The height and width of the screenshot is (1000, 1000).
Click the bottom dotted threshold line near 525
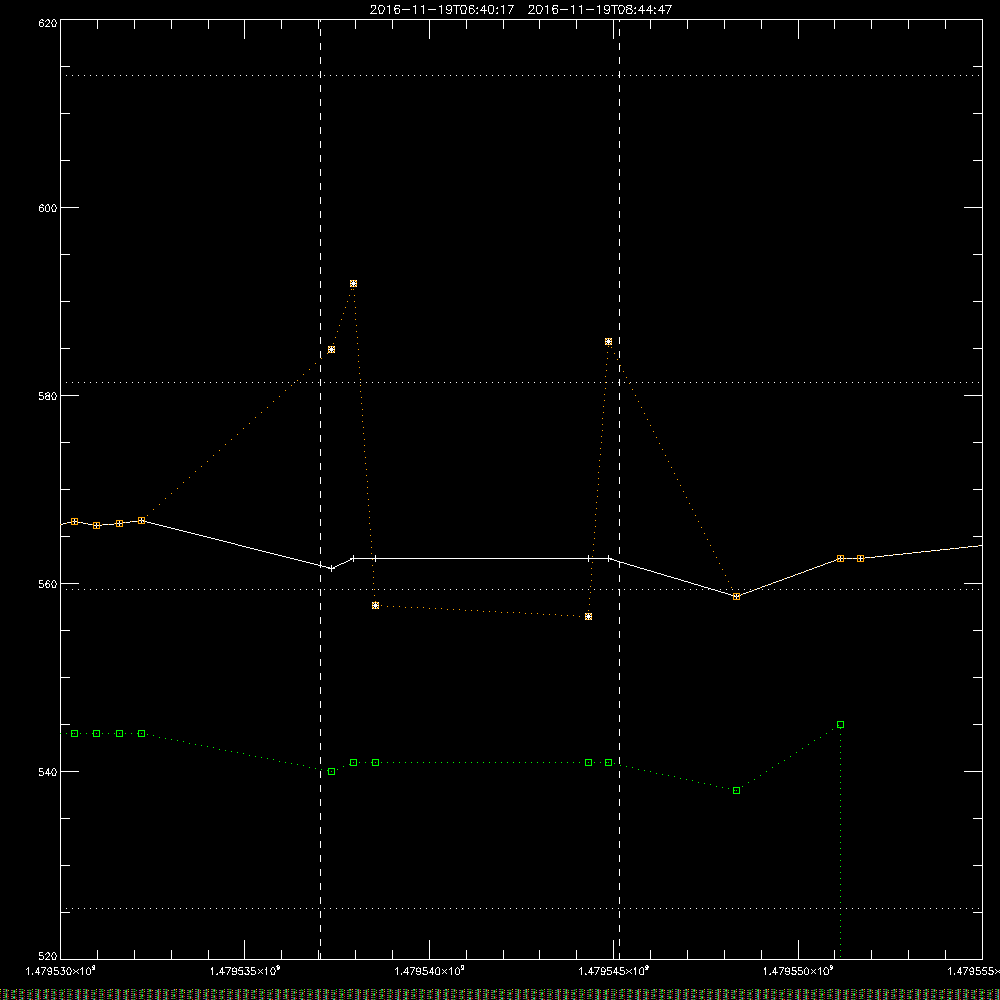pyautogui.click(x=521, y=908)
